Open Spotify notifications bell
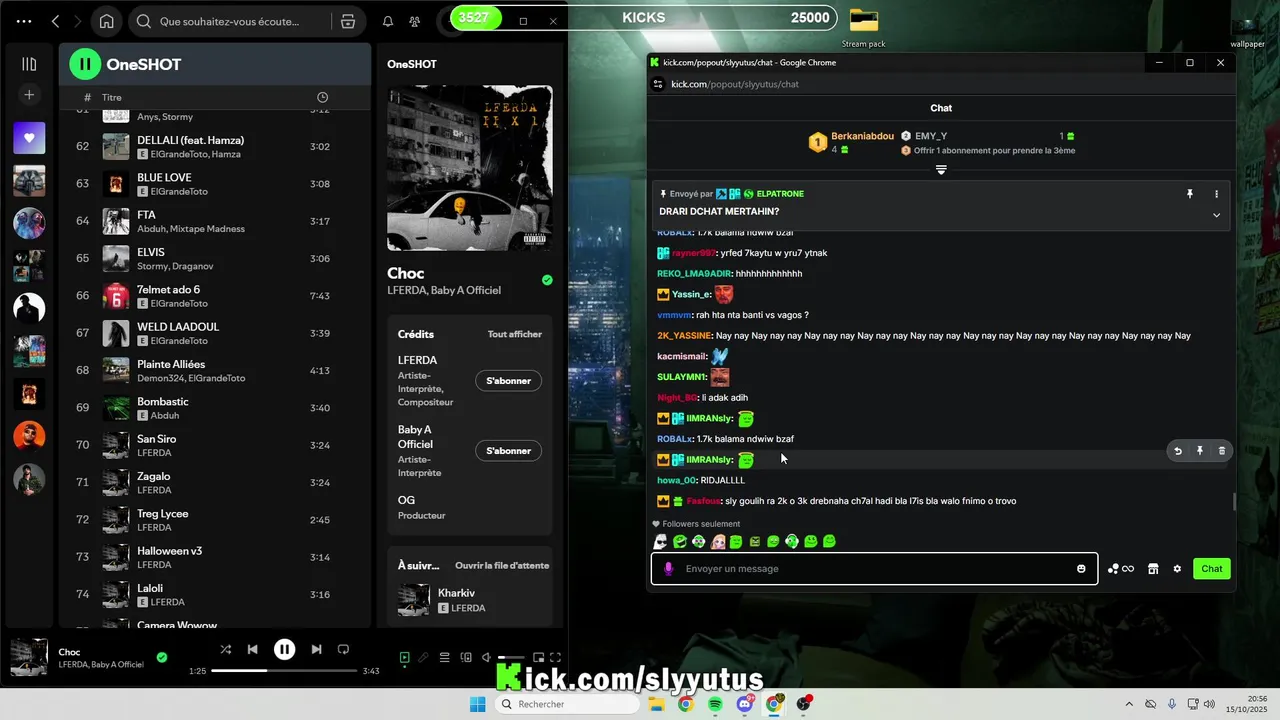This screenshot has height=720, width=1280. 388,21
